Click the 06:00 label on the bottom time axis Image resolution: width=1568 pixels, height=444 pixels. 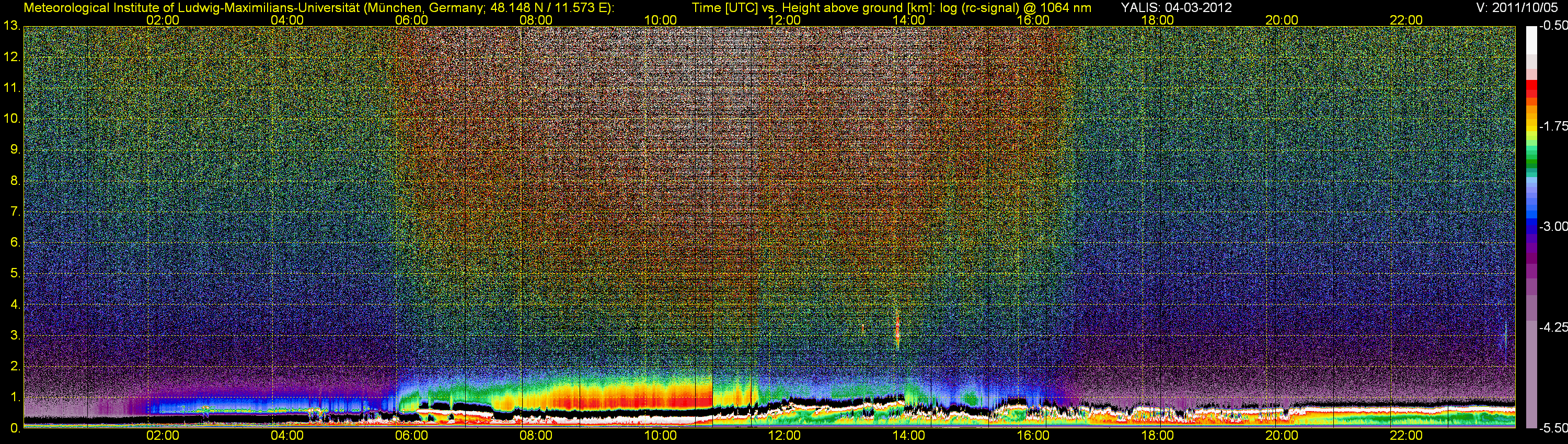coord(411,436)
